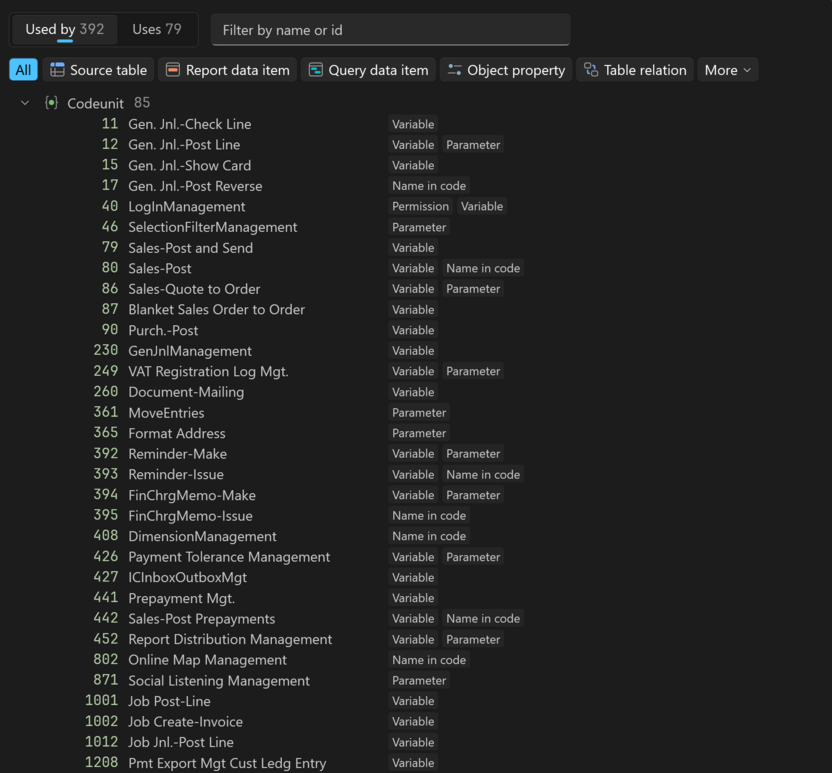The width and height of the screenshot is (832, 773).
Task: Select Reminder-Make codeunit 392
Action: tap(177, 454)
